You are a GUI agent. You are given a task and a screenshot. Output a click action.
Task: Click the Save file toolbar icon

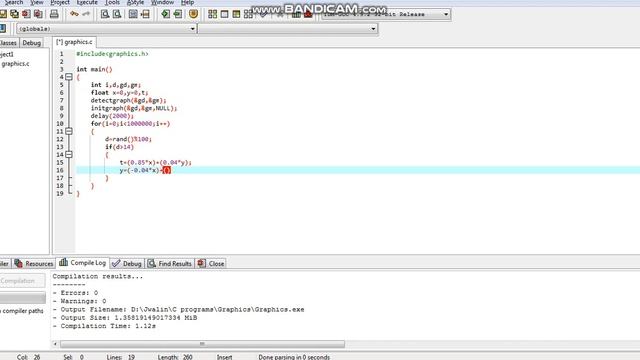click(3, 14)
